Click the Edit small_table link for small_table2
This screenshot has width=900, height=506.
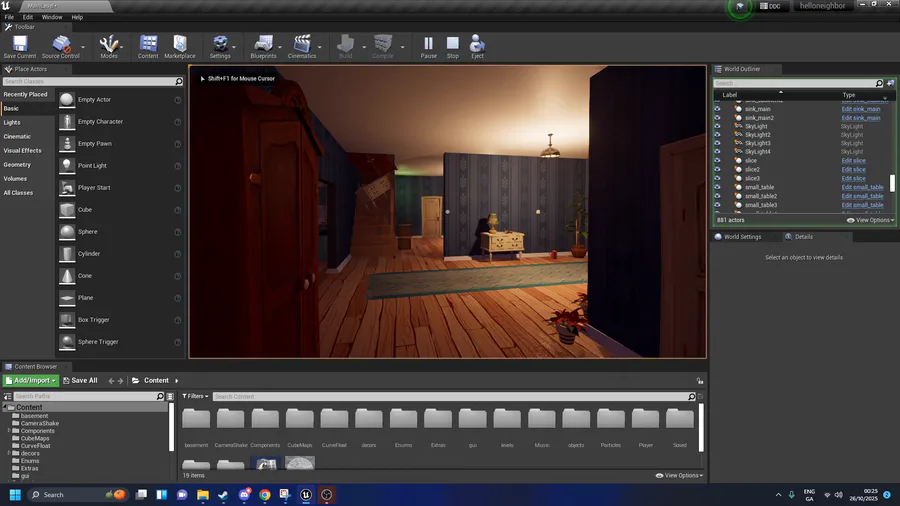(862, 196)
